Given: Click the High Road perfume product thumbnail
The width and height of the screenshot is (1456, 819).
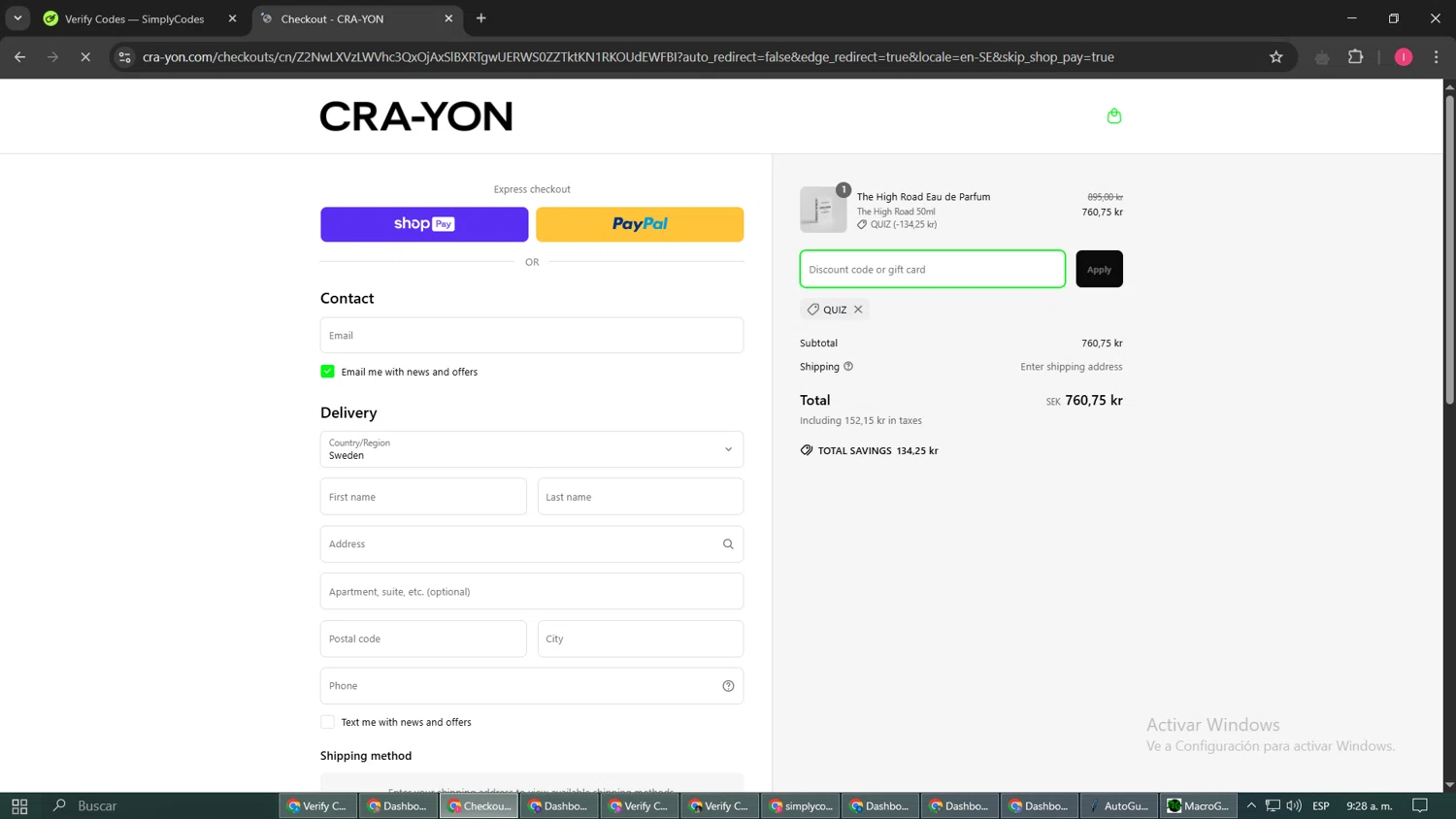Looking at the screenshot, I should click(x=823, y=210).
